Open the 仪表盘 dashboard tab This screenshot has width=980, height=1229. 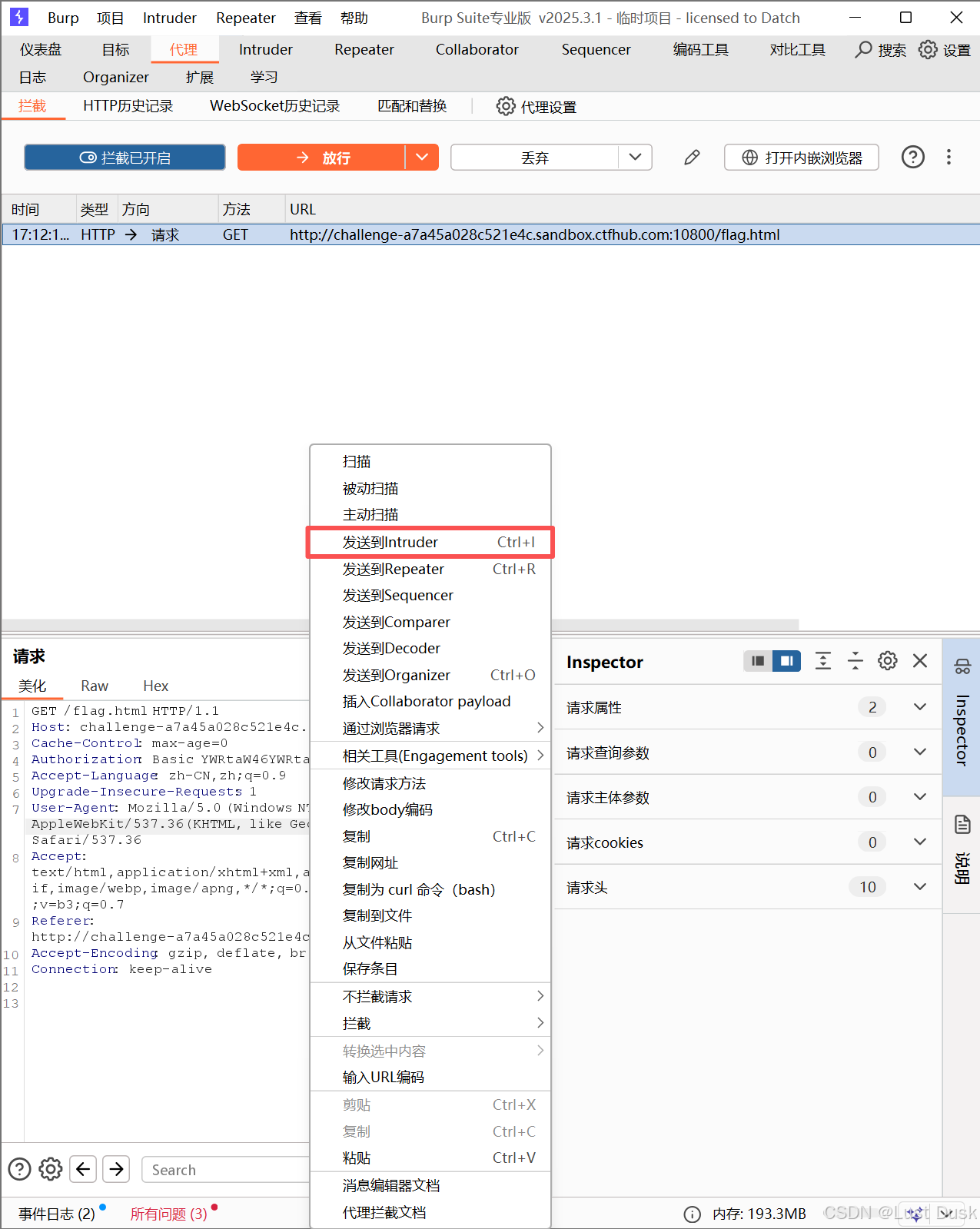click(41, 50)
